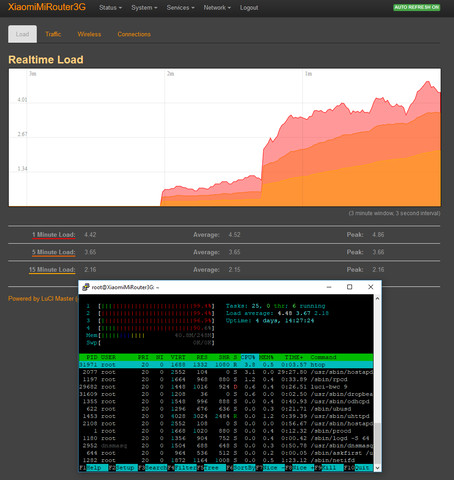Click the 3 minute window graph caption
Screen dimensions: 454x480
coord(394,213)
